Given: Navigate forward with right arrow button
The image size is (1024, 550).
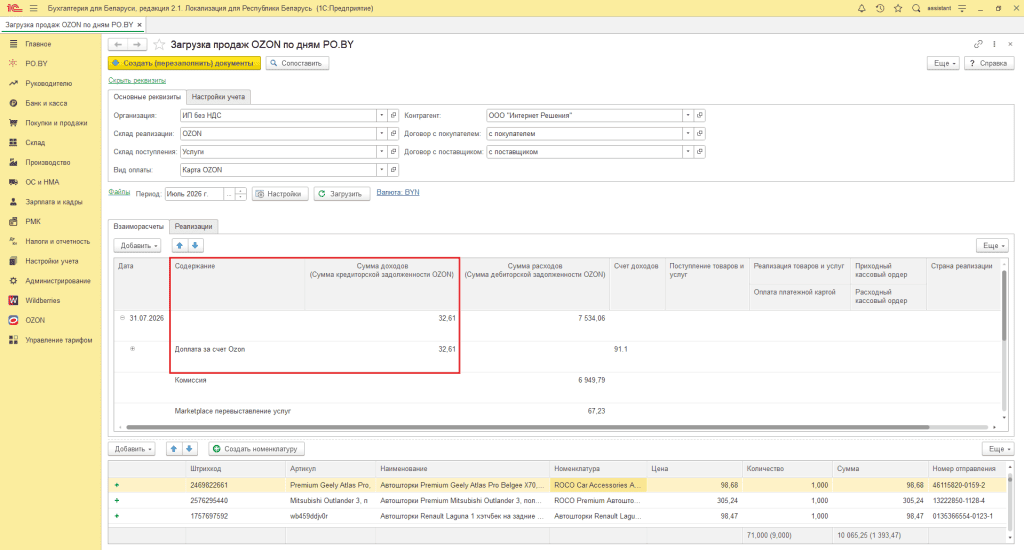Looking at the screenshot, I should pos(136,44).
